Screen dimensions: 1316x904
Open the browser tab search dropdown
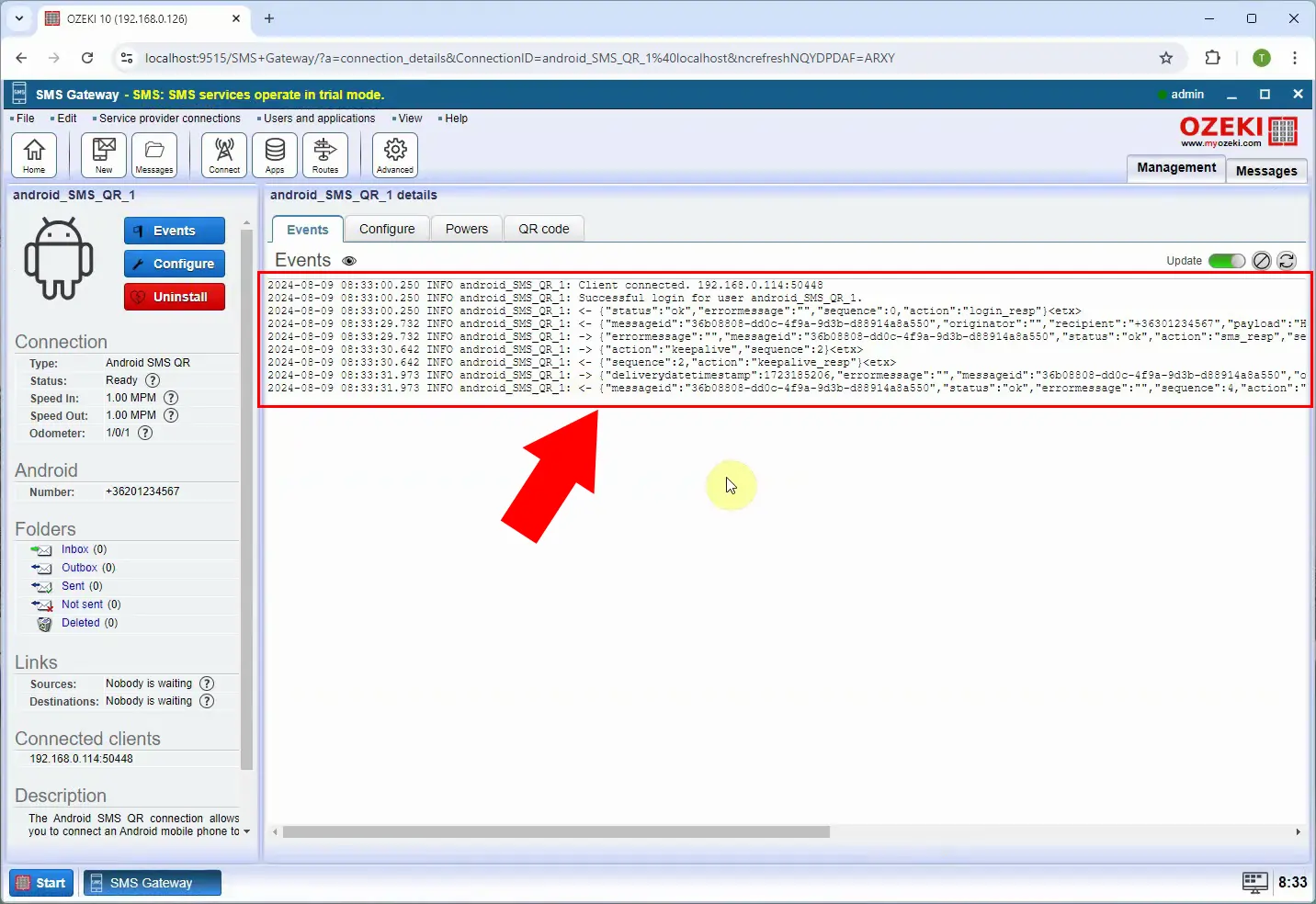click(18, 18)
